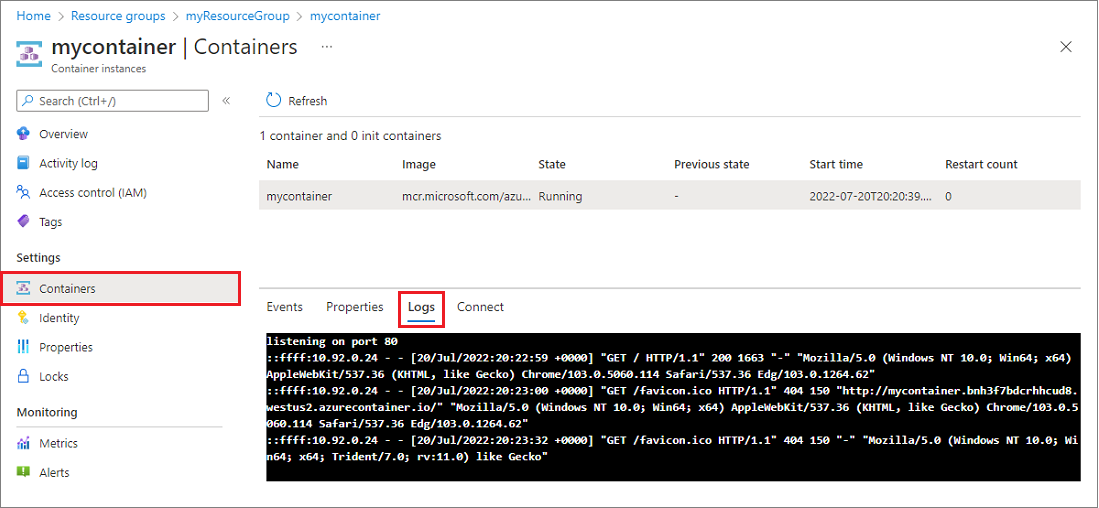
Task: Click the 'Monitoring' section heading
Action: coord(46,412)
